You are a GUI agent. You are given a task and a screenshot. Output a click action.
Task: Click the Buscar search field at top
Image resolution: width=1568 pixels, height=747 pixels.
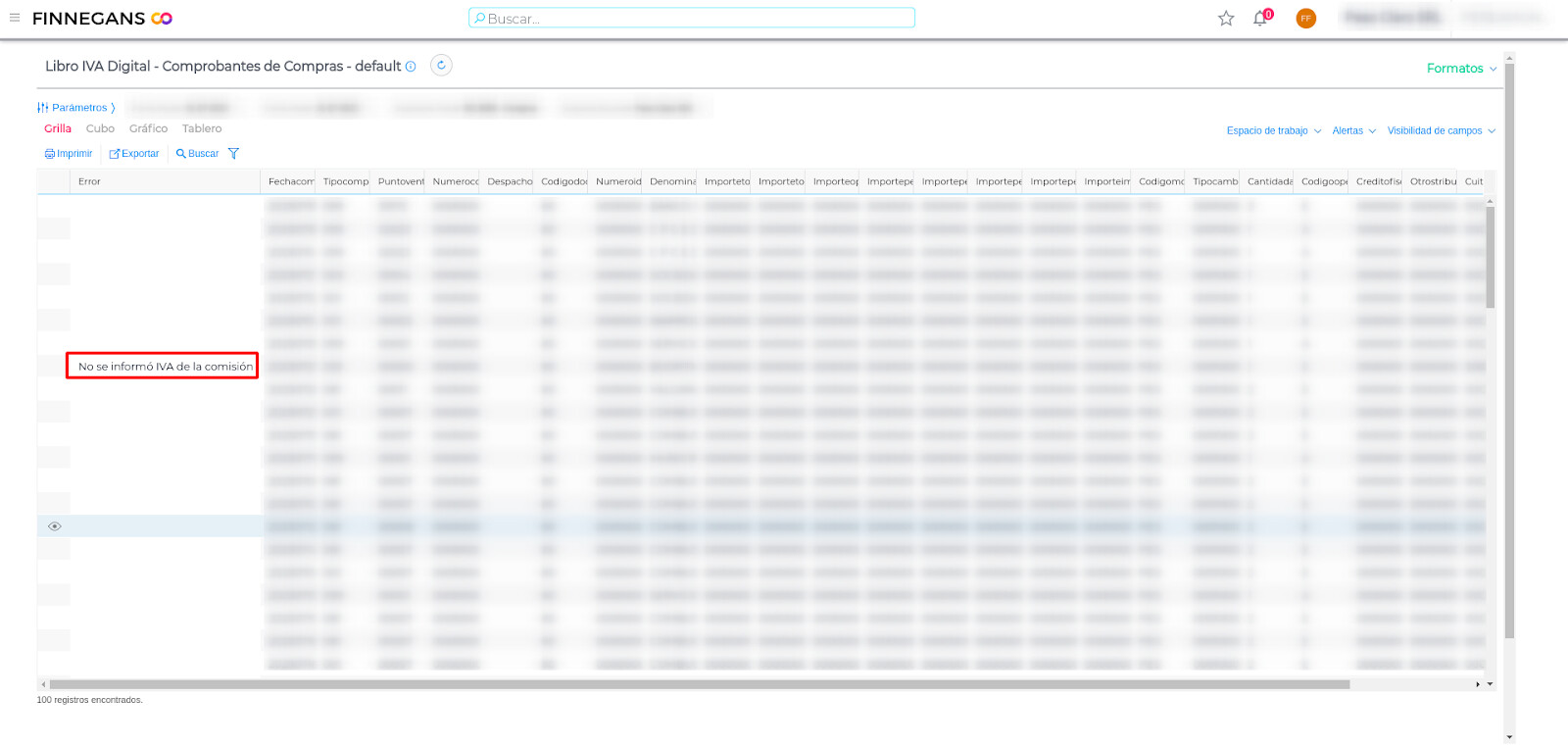point(692,18)
